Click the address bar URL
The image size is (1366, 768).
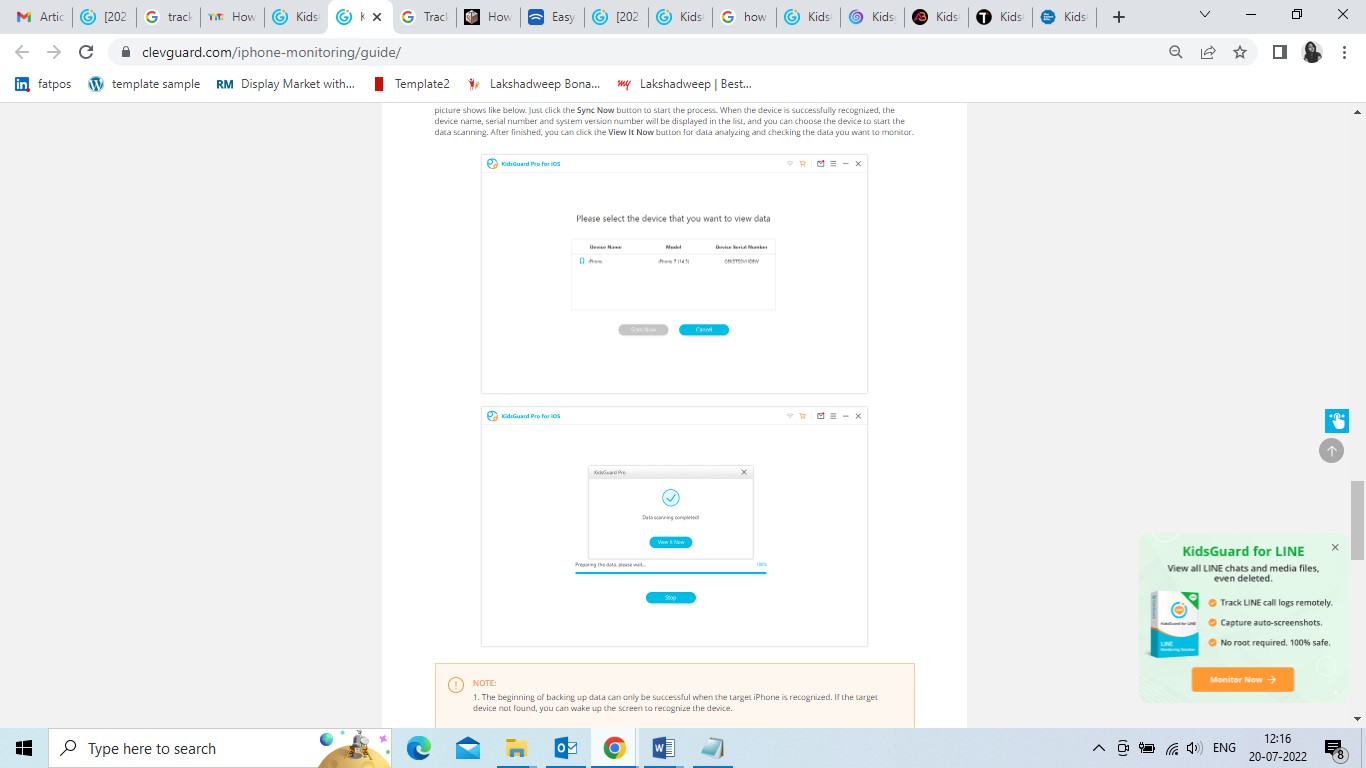coord(271,52)
